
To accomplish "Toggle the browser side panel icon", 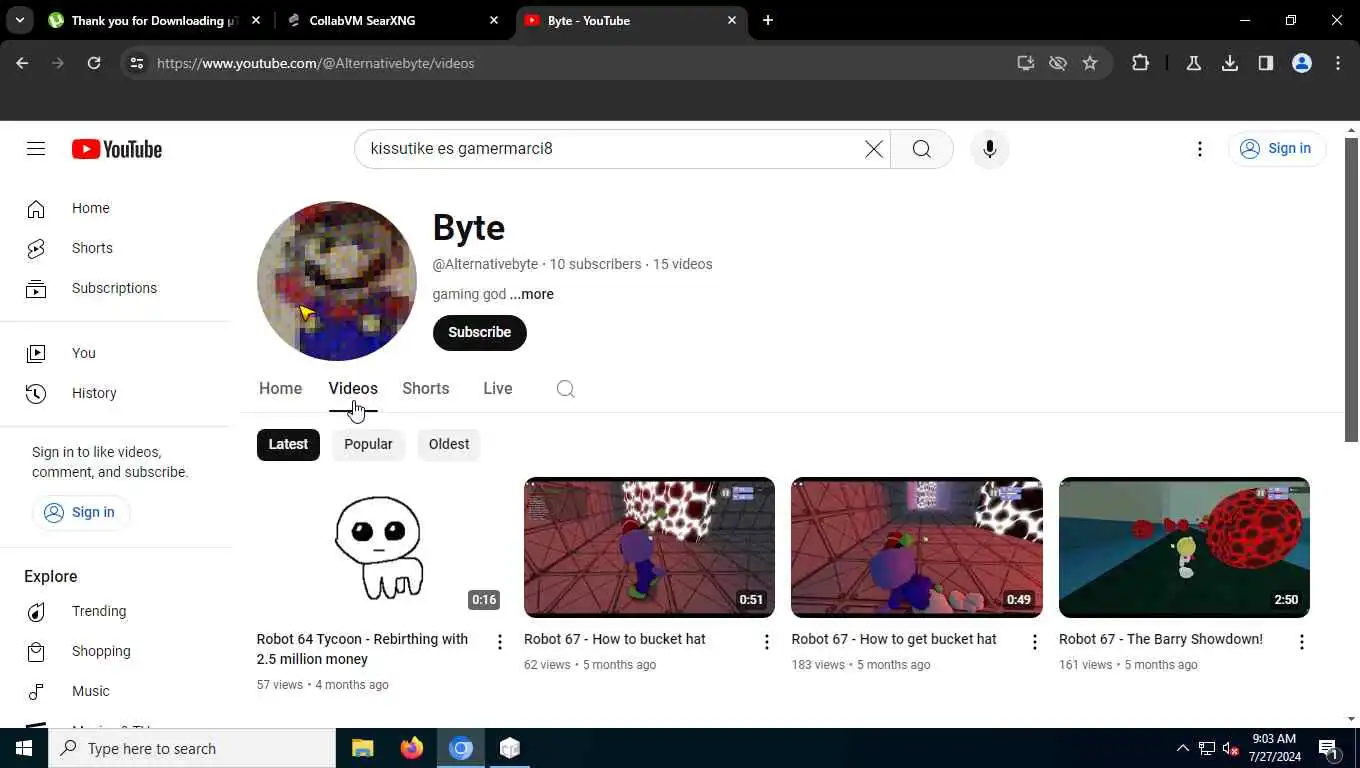I will click(x=1266, y=63).
